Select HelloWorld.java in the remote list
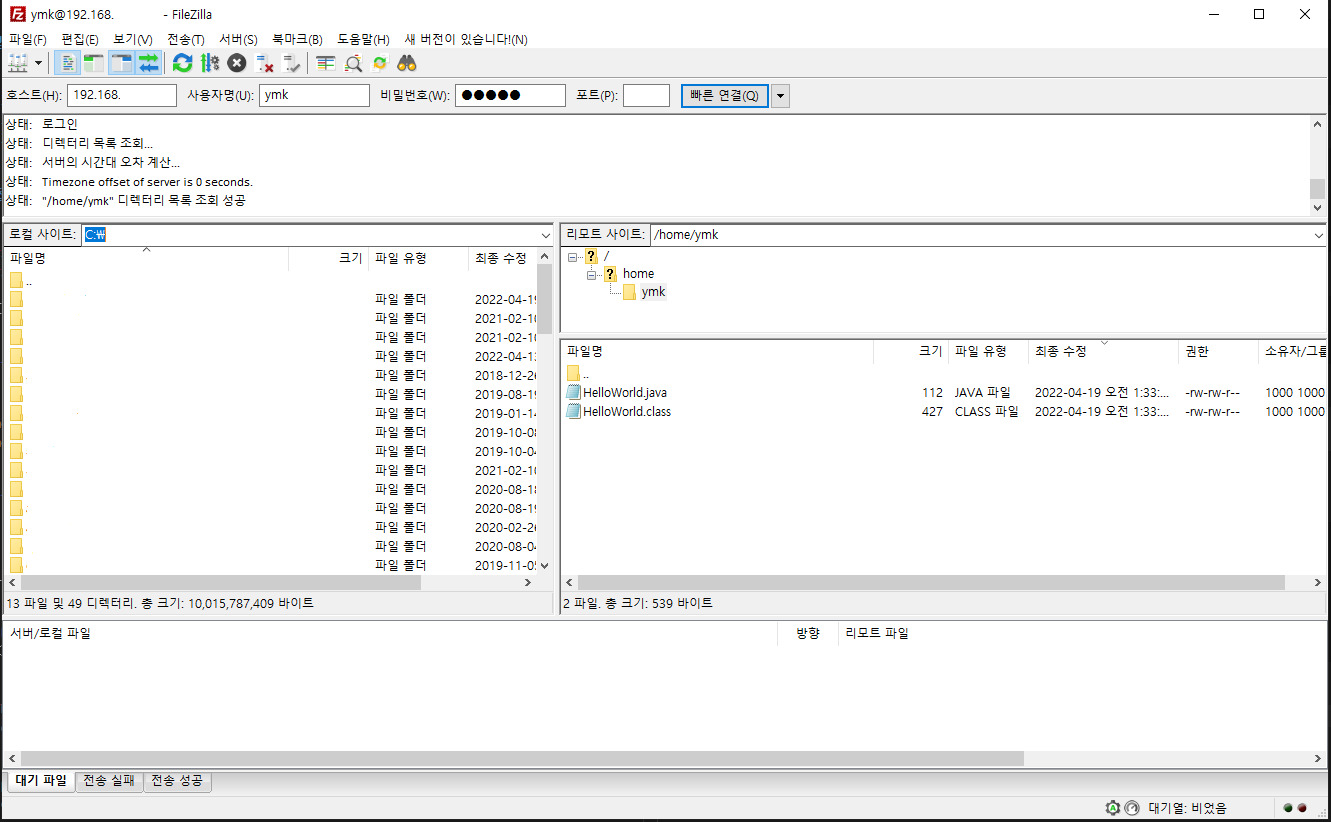 point(625,393)
